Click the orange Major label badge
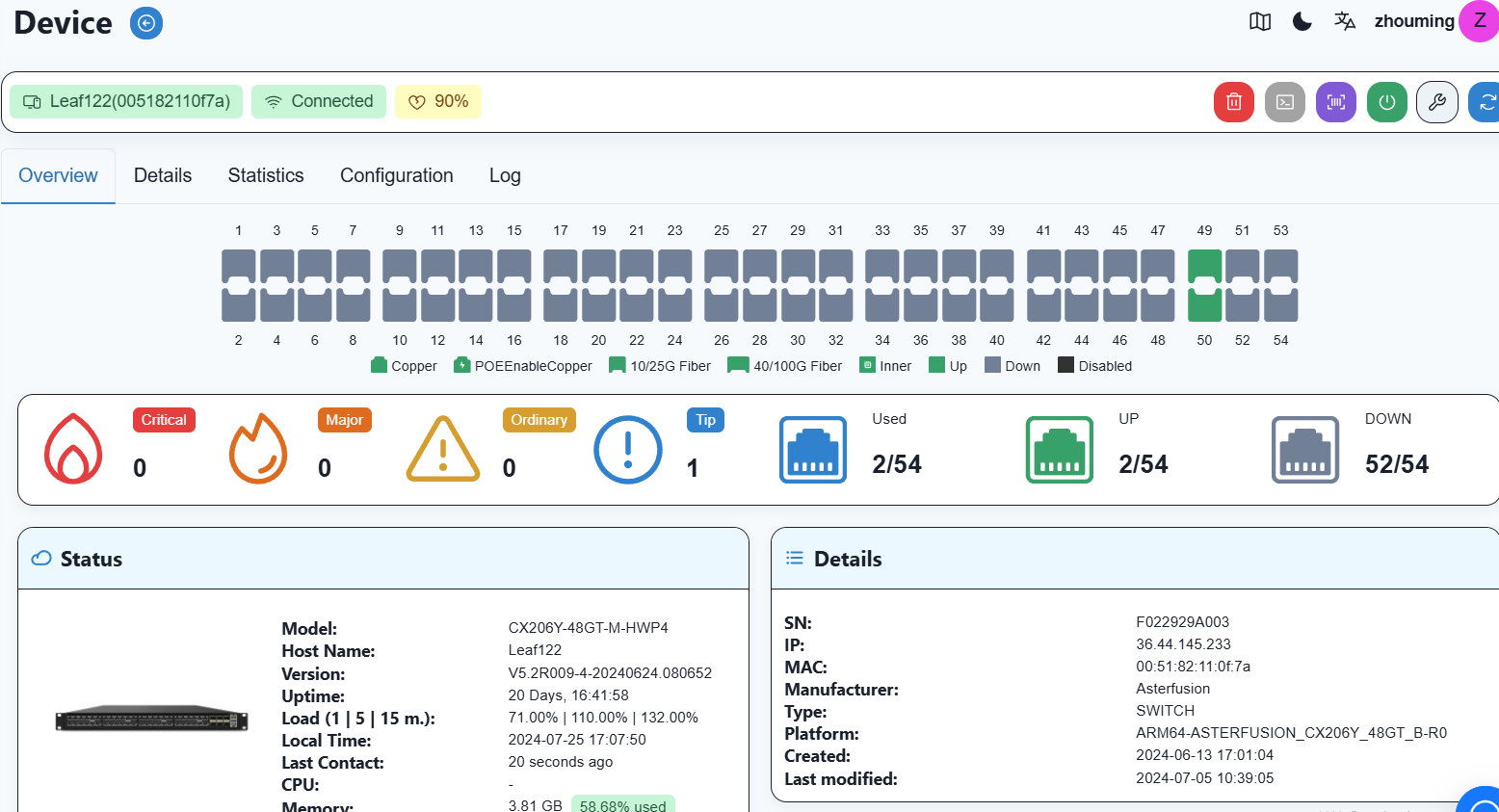This screenshot has height=812, width=1499. 345,420
